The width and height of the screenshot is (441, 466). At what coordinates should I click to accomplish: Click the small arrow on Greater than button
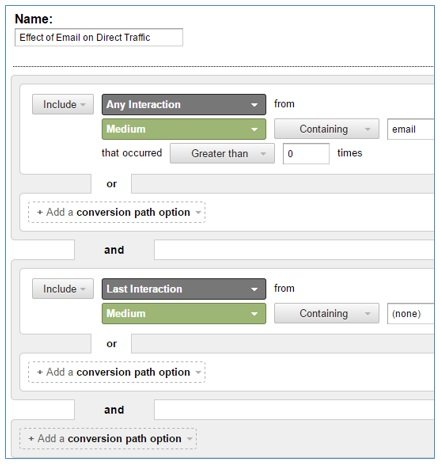263,154
